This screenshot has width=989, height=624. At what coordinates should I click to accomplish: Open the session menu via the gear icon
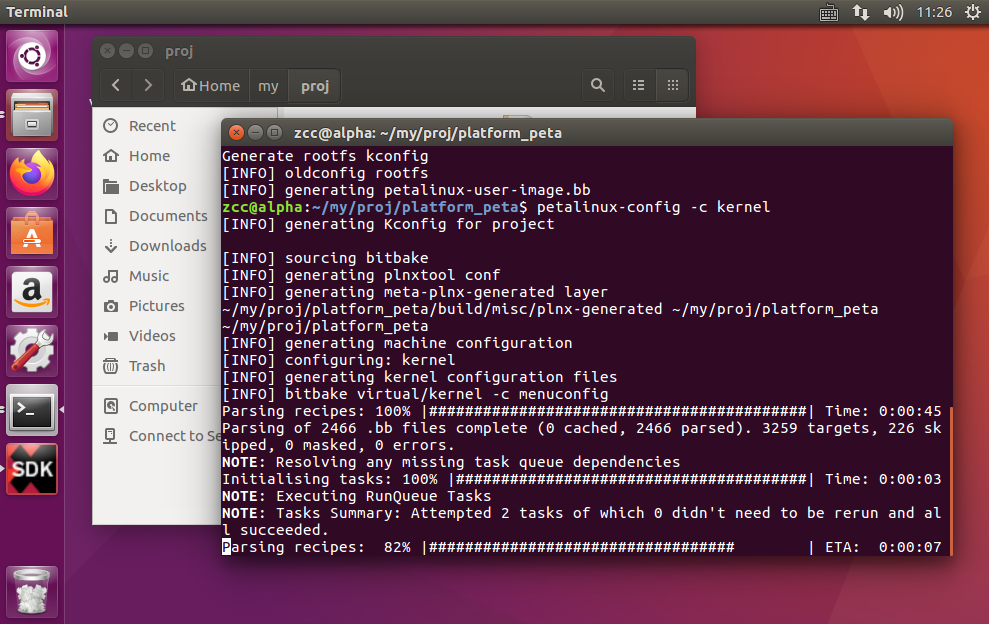pyautogui.click(x=972, y=12)
